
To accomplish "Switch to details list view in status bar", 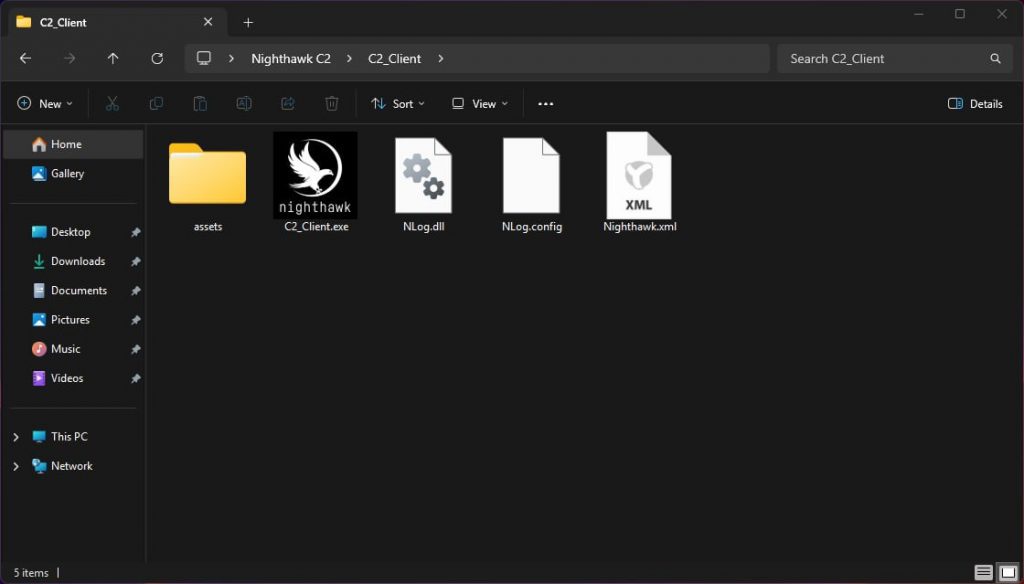I will [x=984, y=573].
